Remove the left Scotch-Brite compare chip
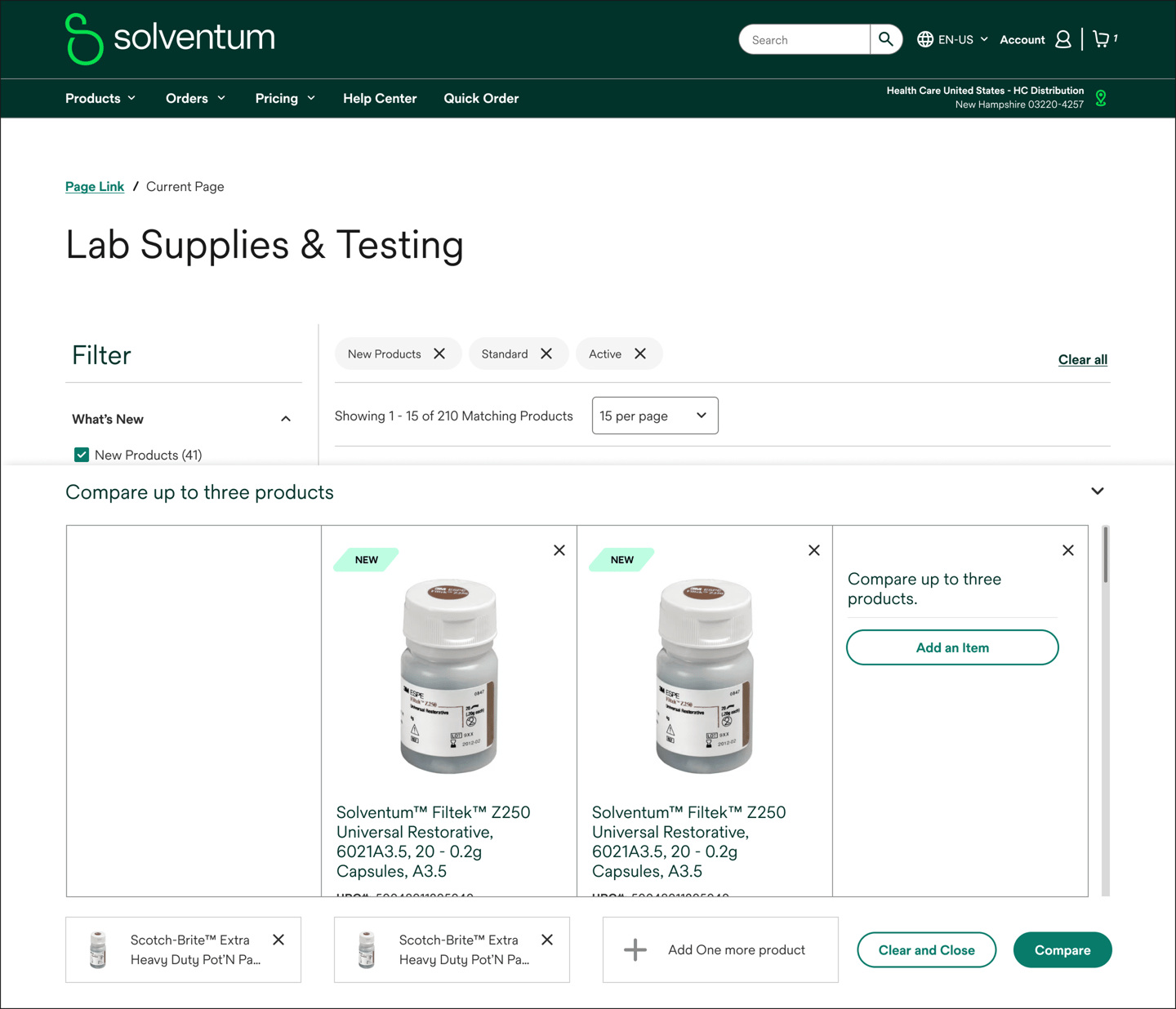Screen dimensions: 1176x1009 click(x=278, y=940)
